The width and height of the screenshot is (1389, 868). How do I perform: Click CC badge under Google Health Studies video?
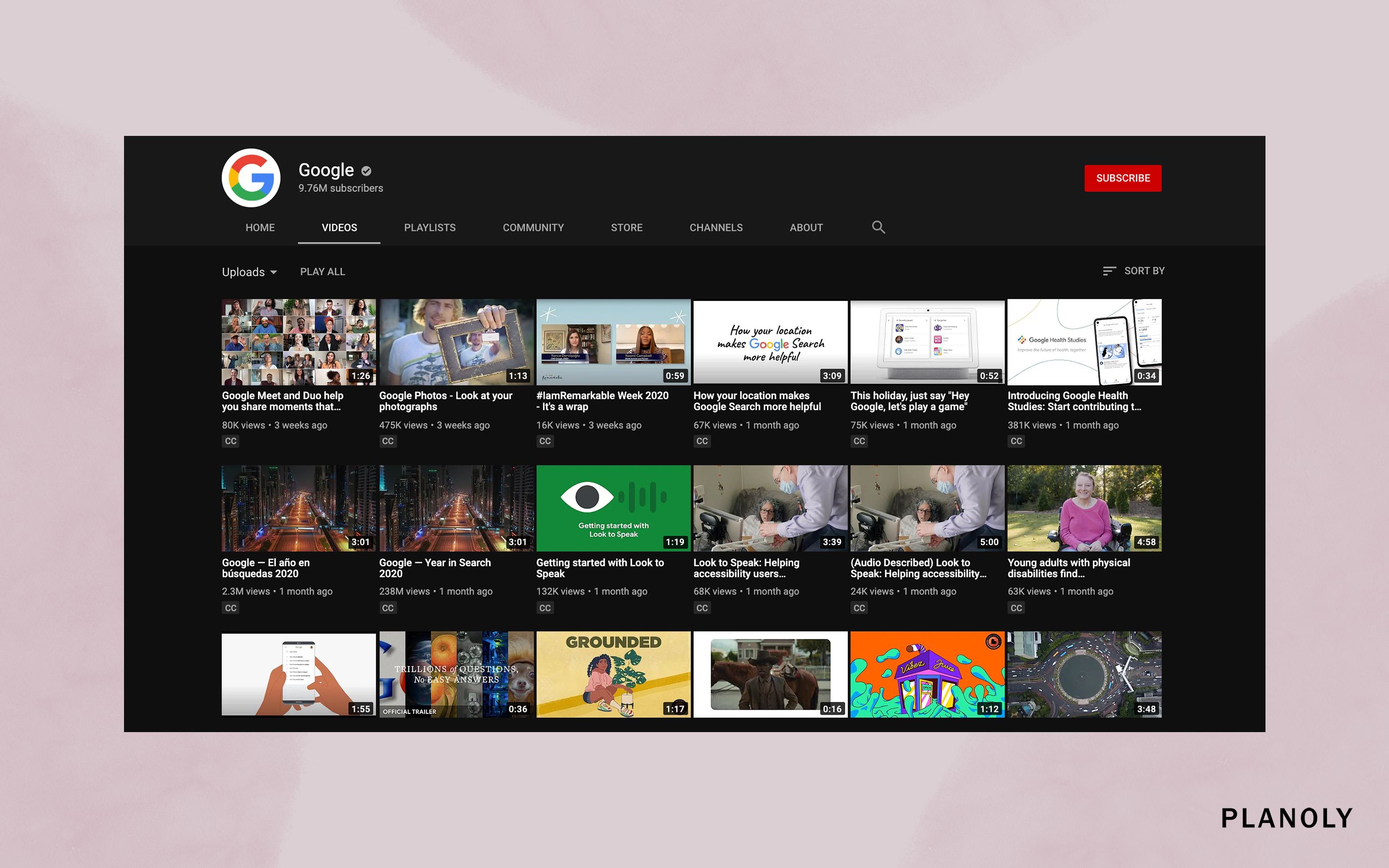pyautogui.click(x=1016, y=441)
